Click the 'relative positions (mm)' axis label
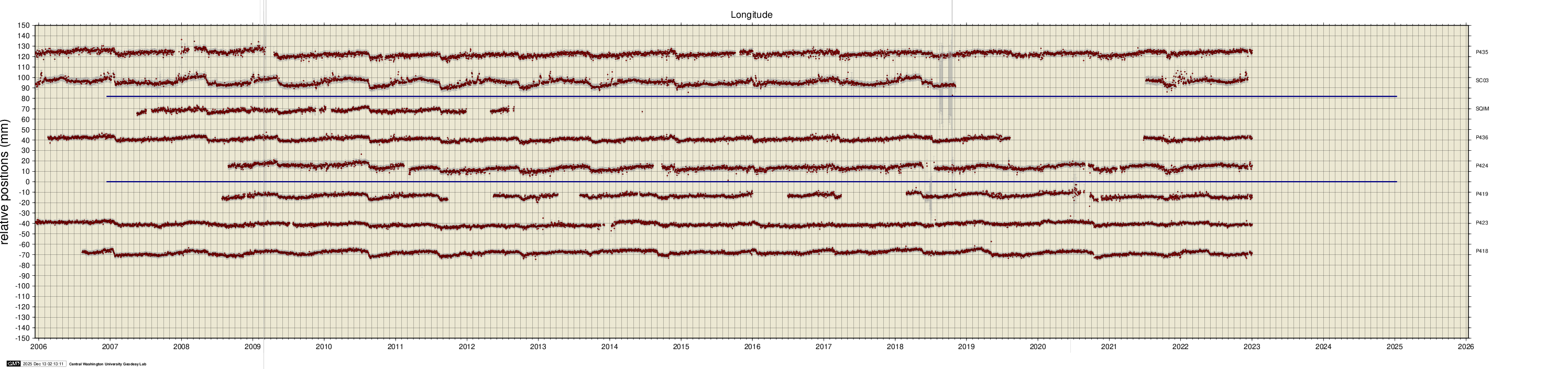 (5, 182)
